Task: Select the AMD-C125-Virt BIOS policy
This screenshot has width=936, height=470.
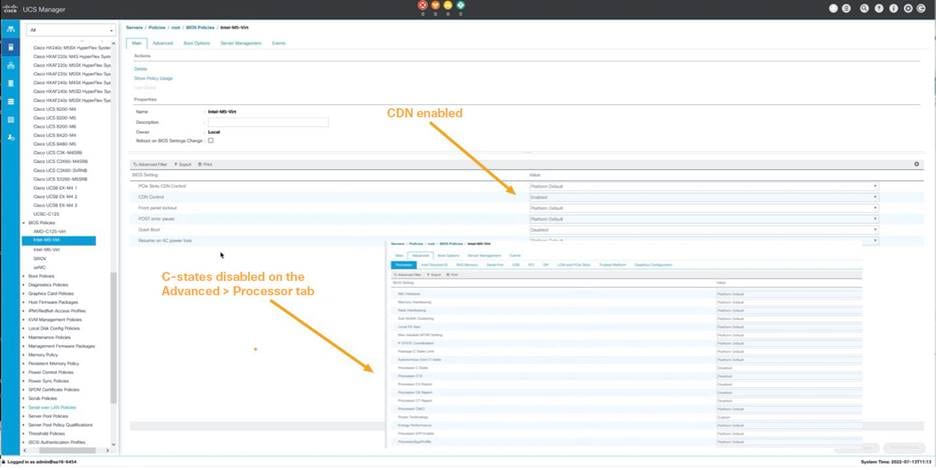Action: click(x=50, y=231)
